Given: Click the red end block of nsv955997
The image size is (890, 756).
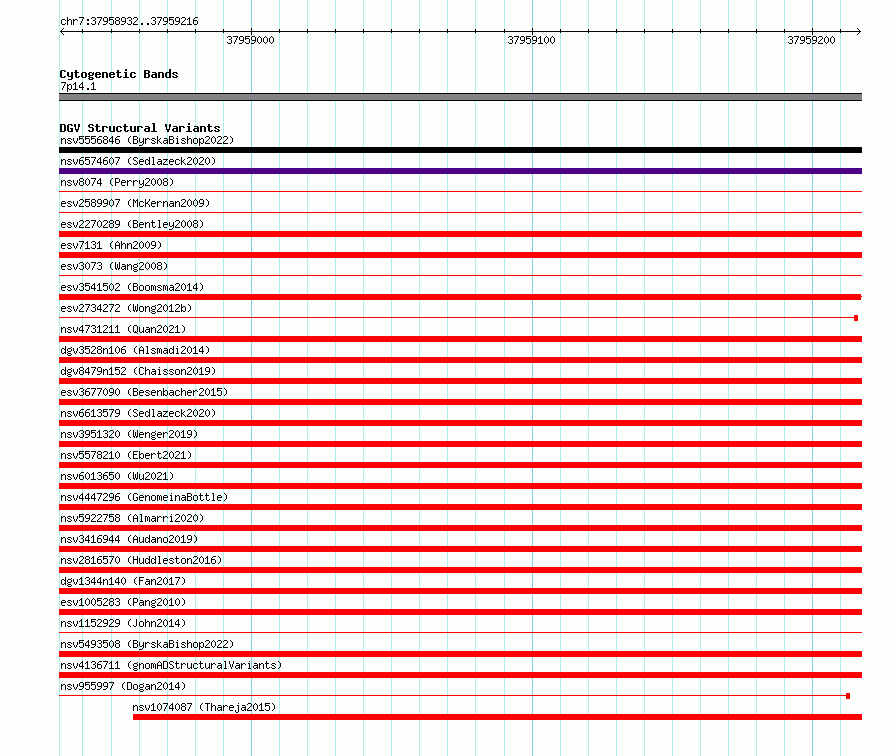Looking at the screenshot, I should click(x=848, y=696).
